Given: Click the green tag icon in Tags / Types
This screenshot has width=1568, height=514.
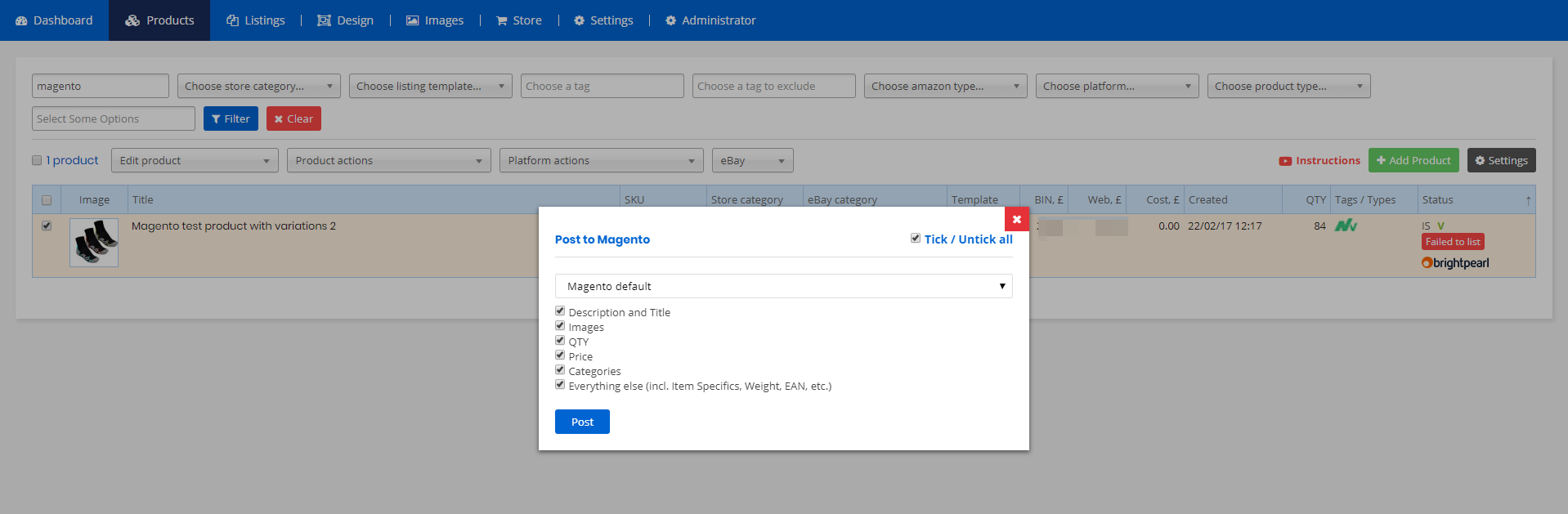Looking at the screenshot, I should [x=1346, y=226].
